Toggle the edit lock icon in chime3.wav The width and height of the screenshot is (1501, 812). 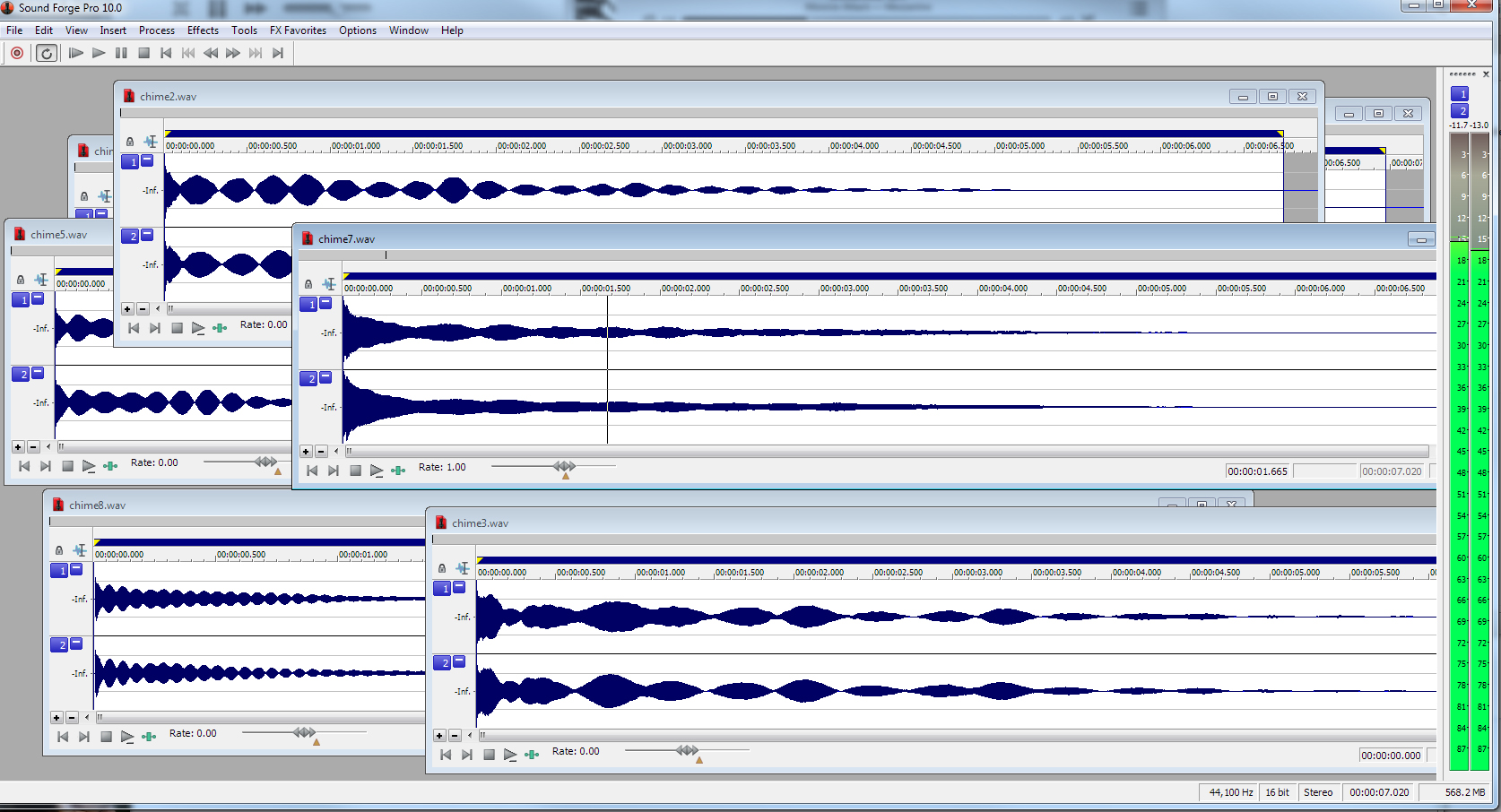(x=442, y=568)
